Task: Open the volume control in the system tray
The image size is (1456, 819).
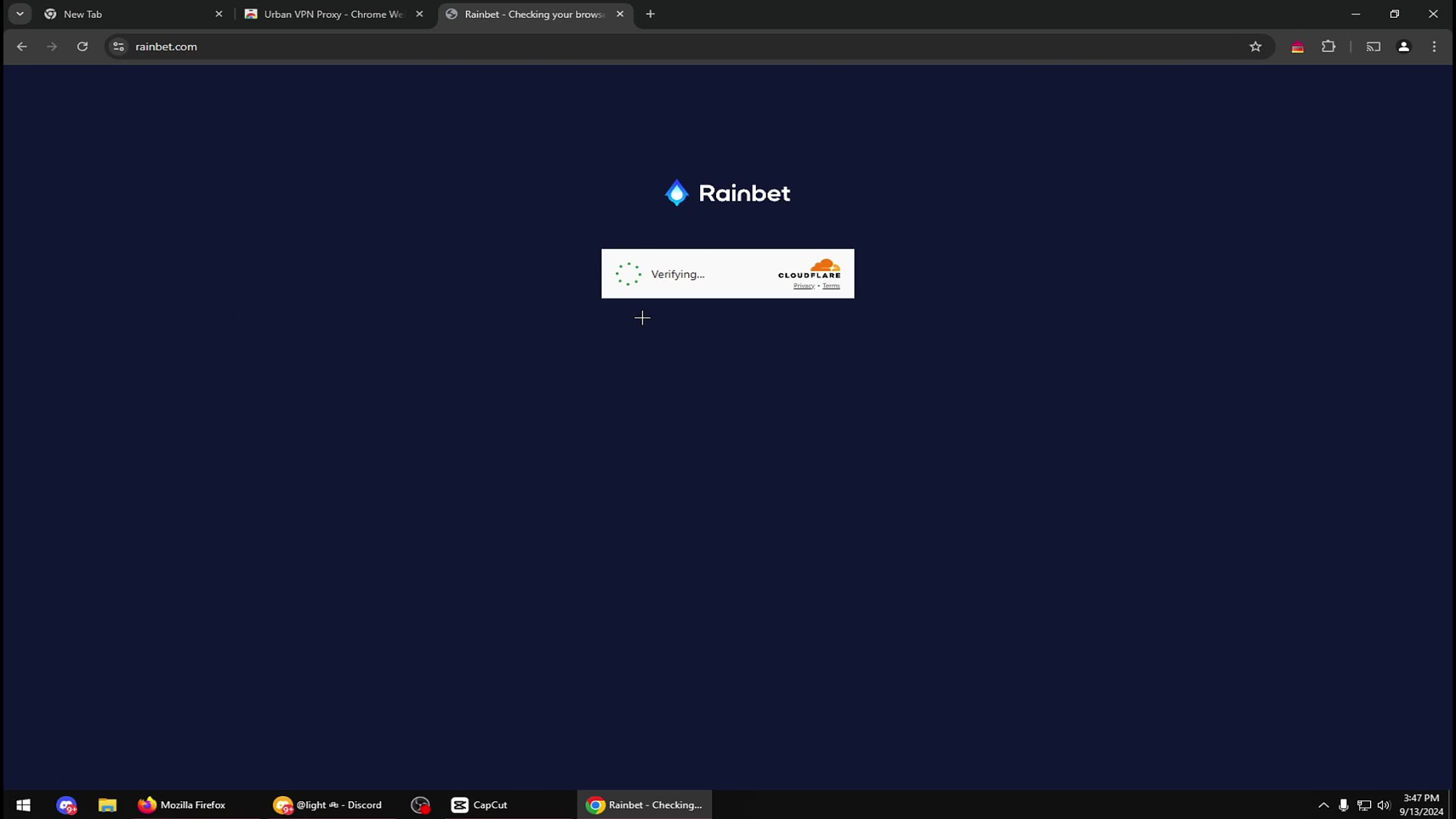Action: pos(1383,804)
